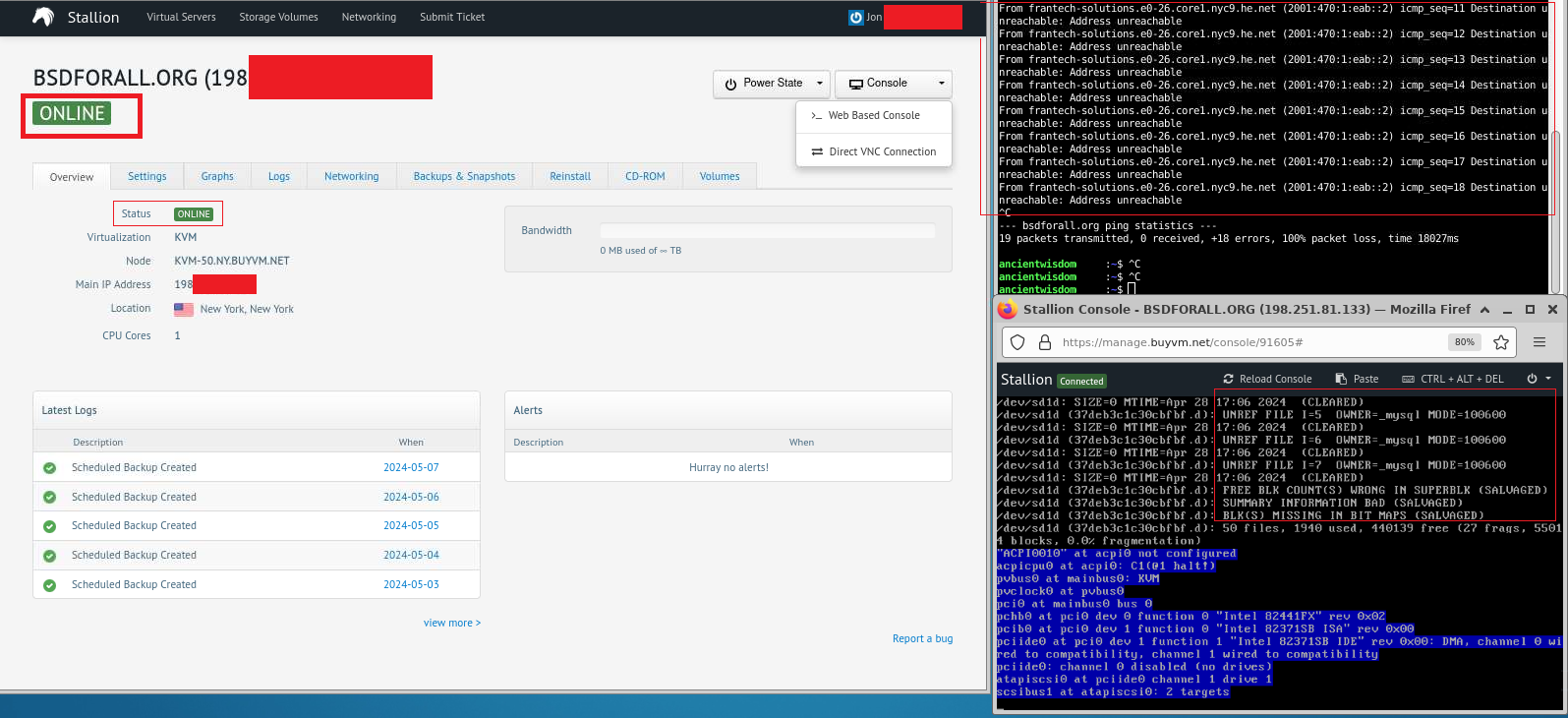This screenshot has height=718, width=1568.
Task: Switch to the Backups & Snapshots tab
Action: [464, 177]
